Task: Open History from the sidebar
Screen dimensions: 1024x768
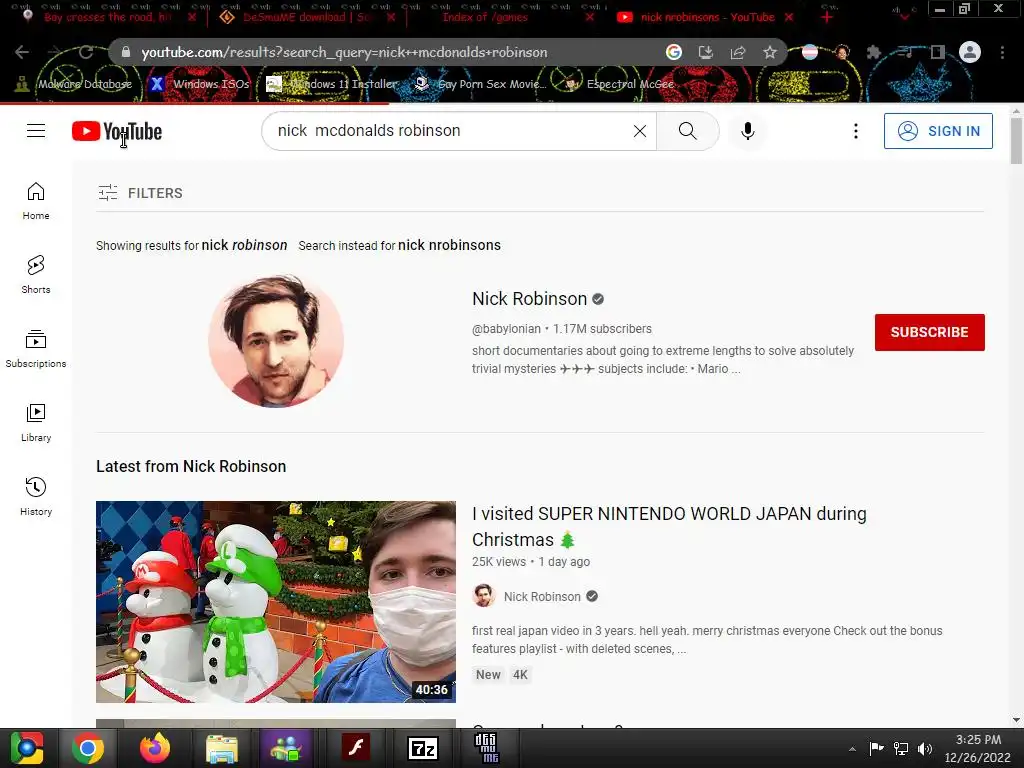Action: coord(36,497)
